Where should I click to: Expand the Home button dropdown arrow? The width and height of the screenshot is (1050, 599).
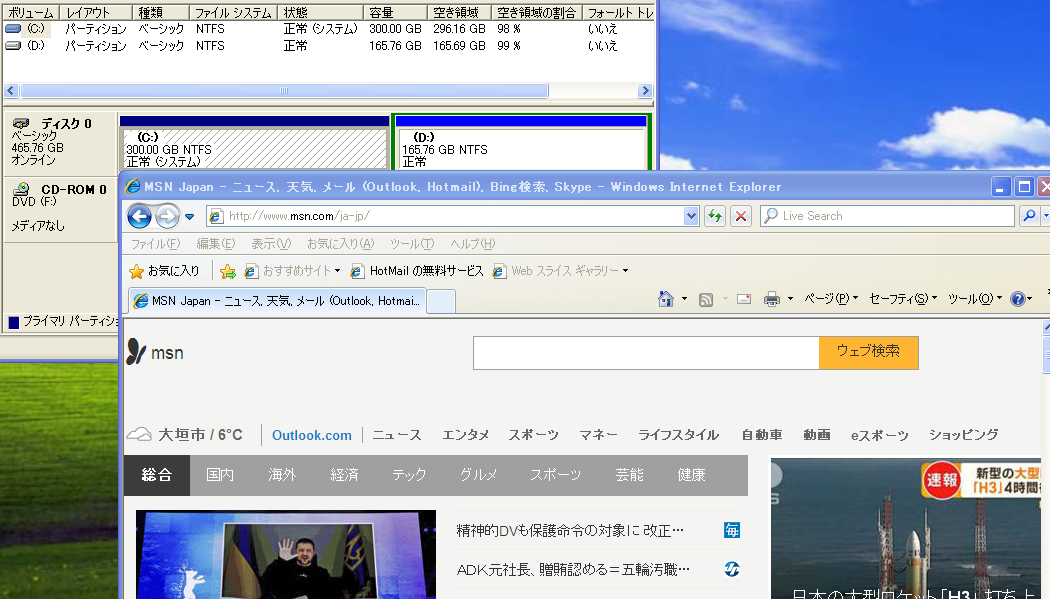pos(684,298)
